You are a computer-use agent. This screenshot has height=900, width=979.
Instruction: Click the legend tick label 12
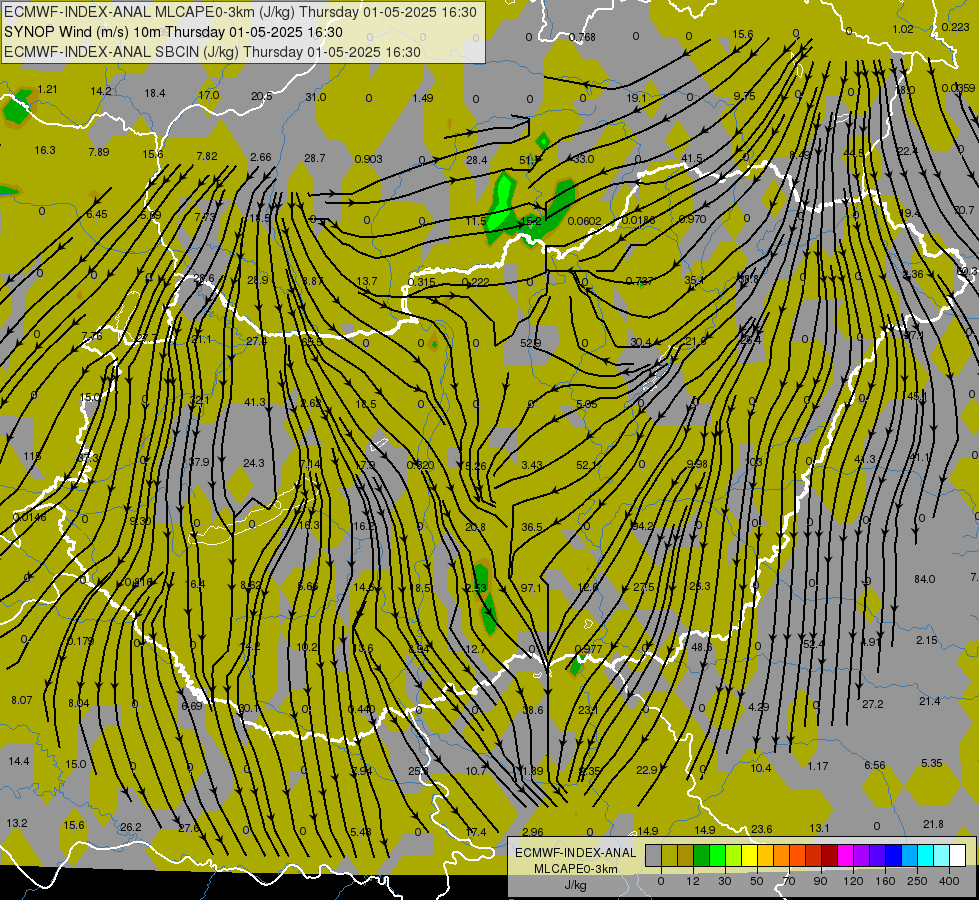(x=692, y=881)
